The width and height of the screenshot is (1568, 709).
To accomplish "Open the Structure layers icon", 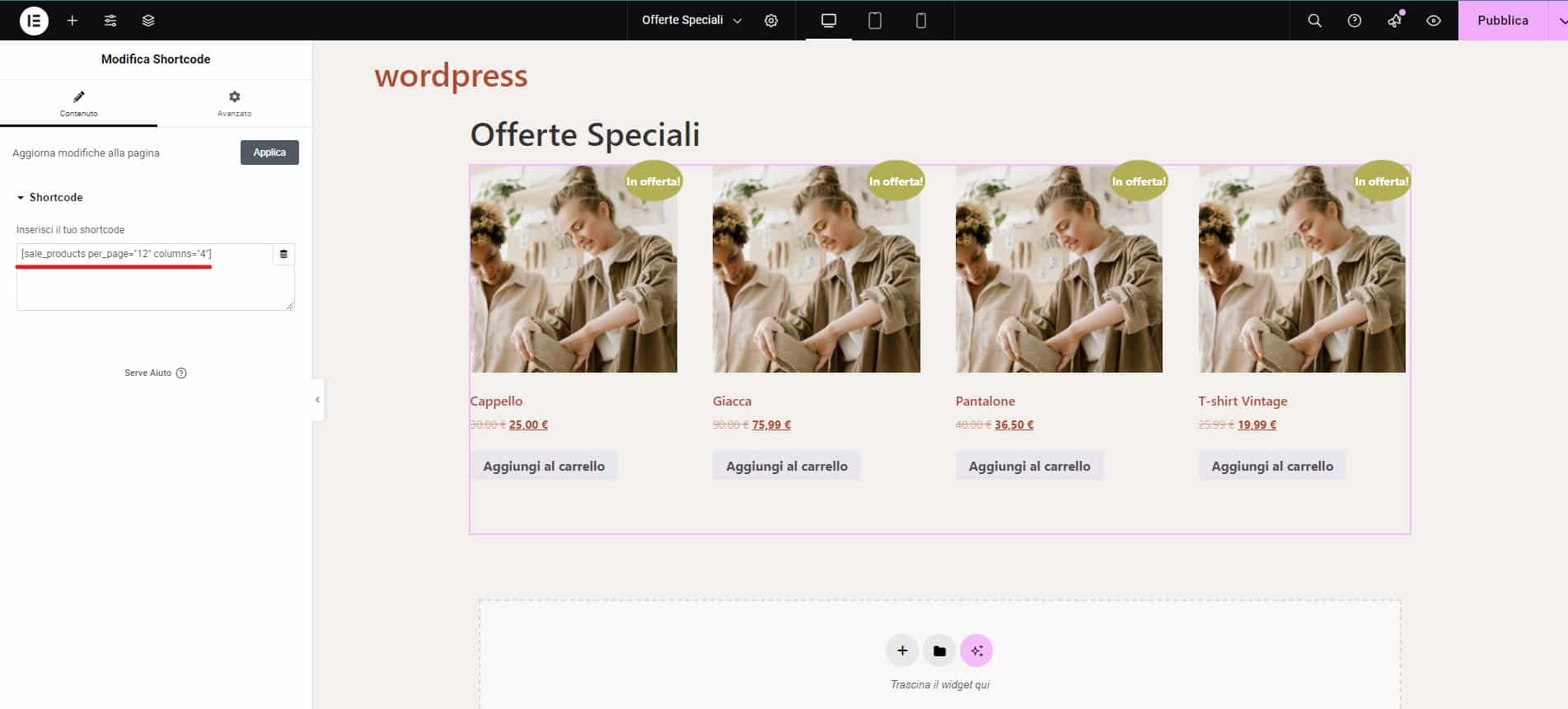I will 148,21.
